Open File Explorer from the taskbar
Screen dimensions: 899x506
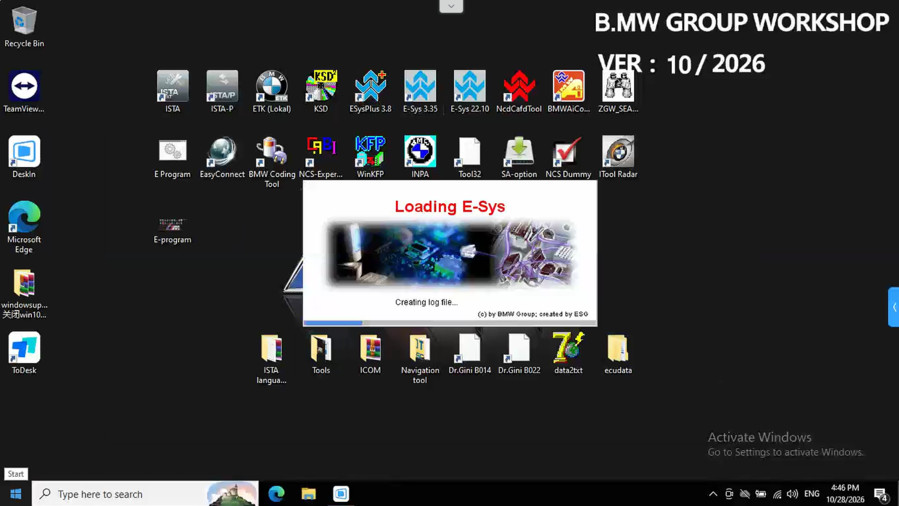(x=308, y=494)
